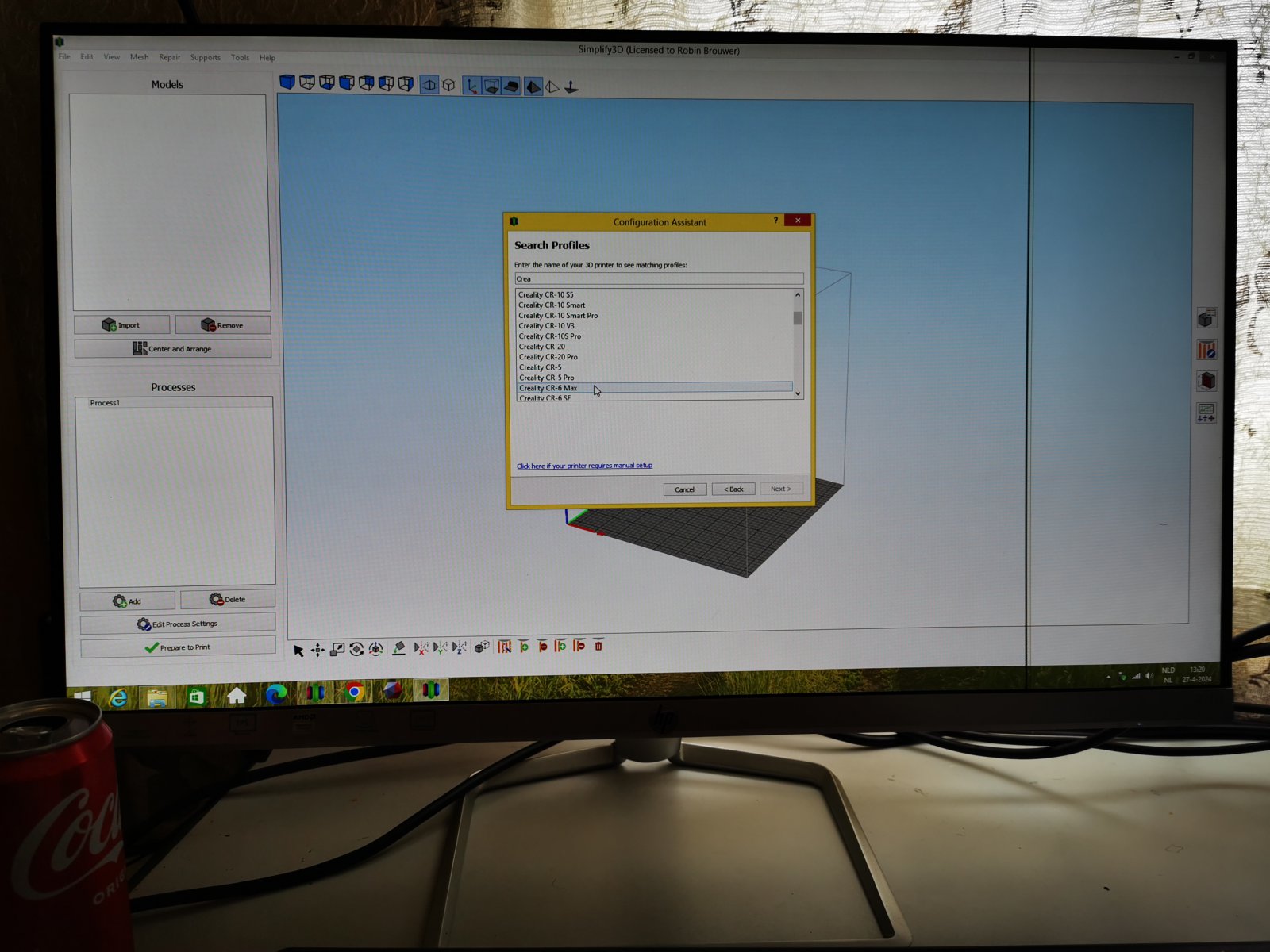1270x952 pixels.
Task: Click Edit Process Settings button
Action: click(178, 624)
